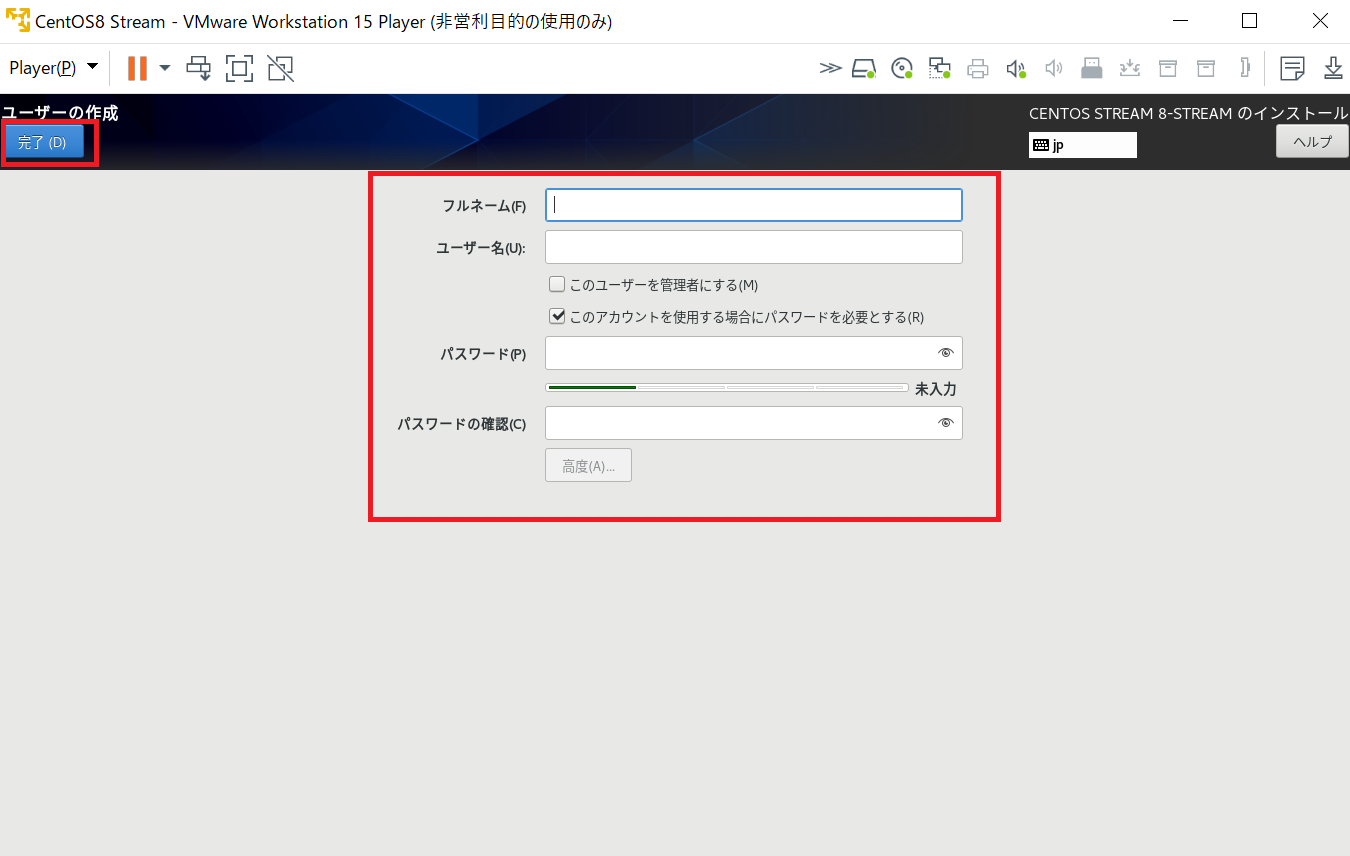
Task: Click the bracket-shaped device icon
Action: (x=1244, y=68)
